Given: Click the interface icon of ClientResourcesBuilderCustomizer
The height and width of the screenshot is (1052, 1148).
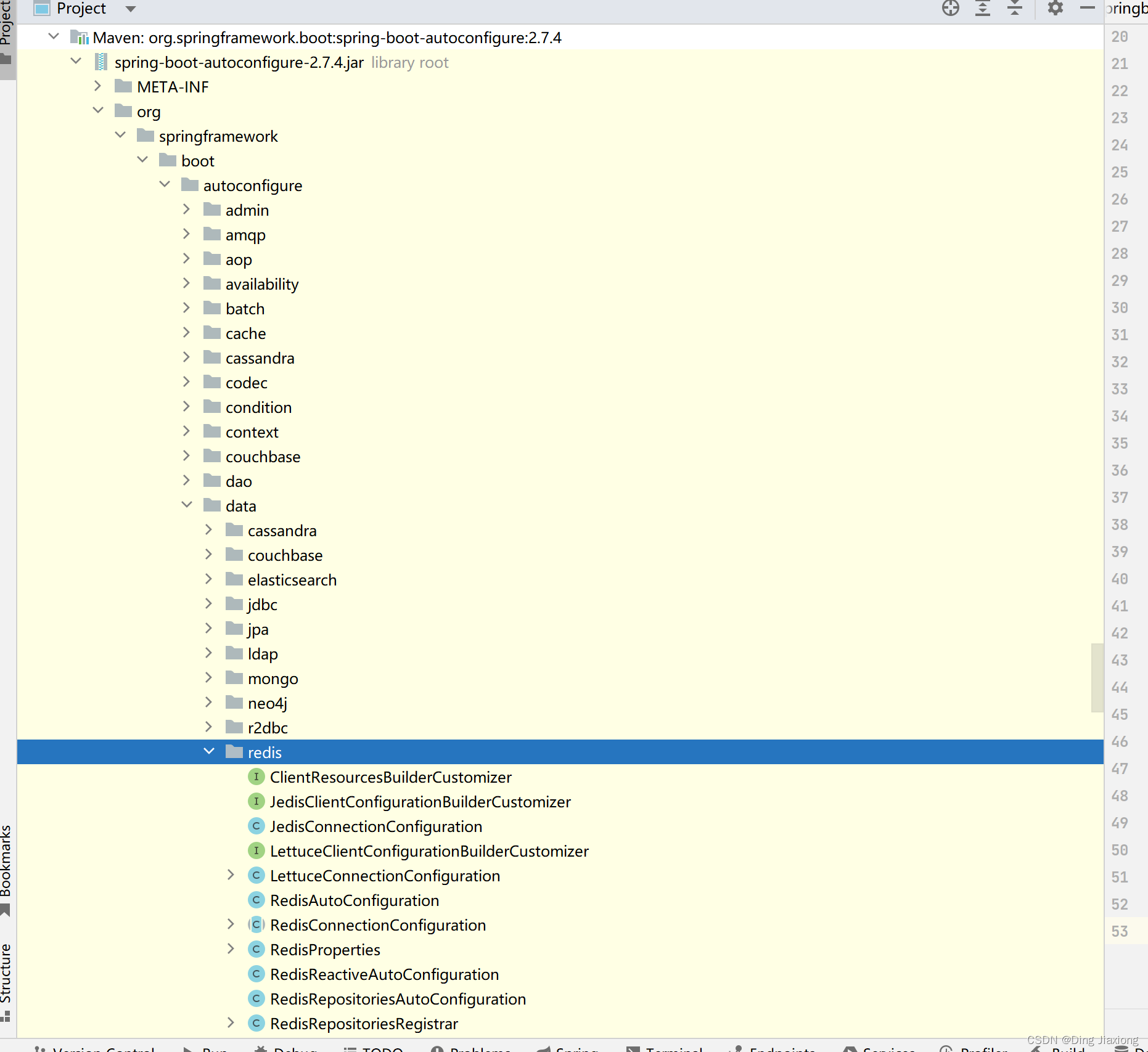Looking at the screenshot, I should [x=256, y=777].
